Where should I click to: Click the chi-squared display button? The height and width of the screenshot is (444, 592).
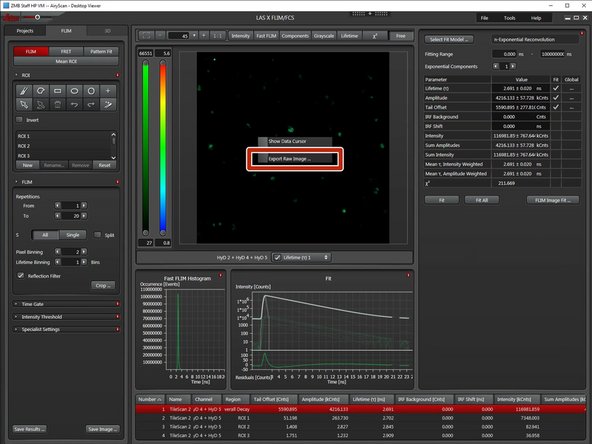click(375, 36)
